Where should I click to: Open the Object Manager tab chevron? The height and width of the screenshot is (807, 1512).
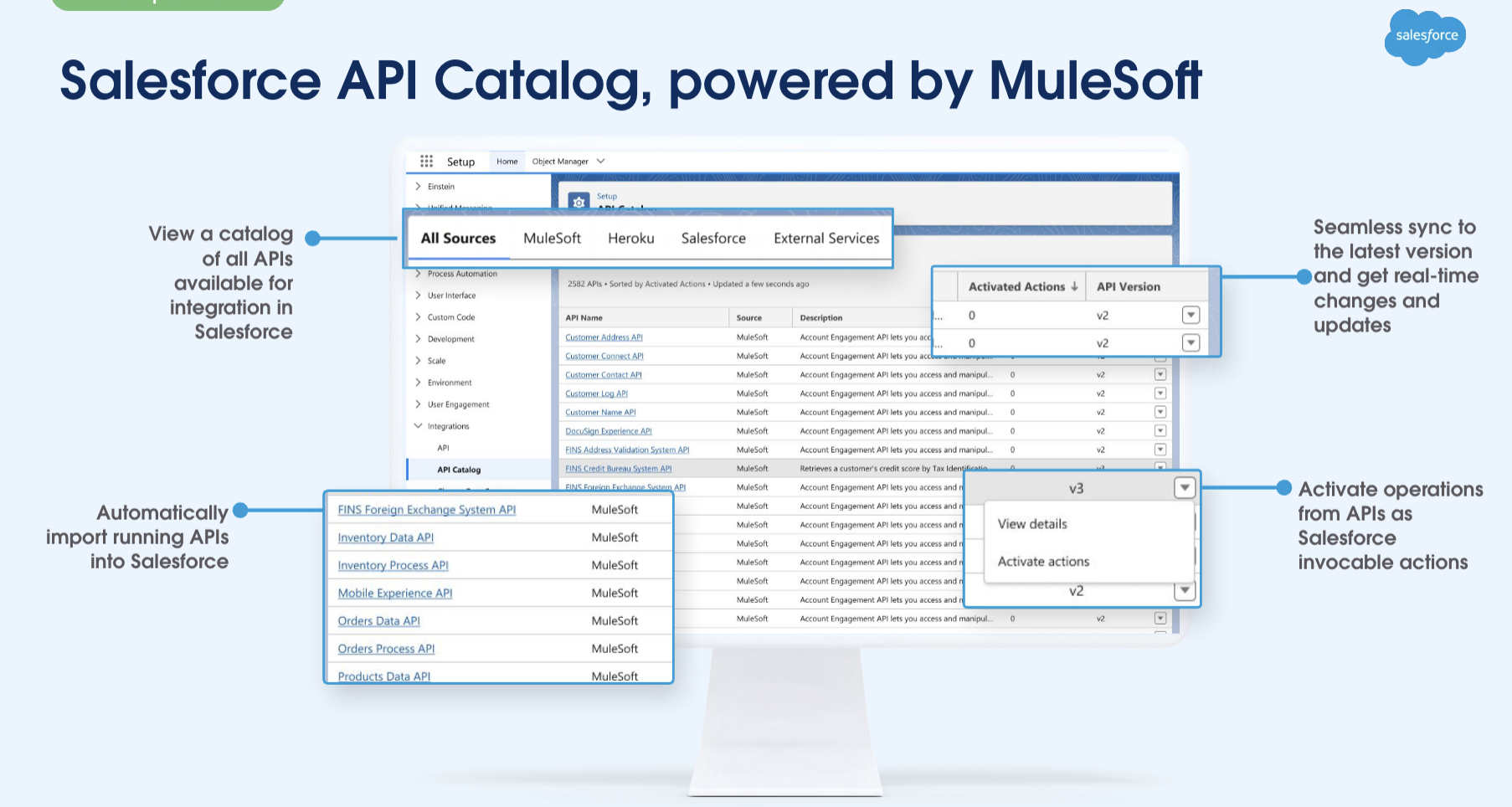pyautogui.click(x=600, y=162)
